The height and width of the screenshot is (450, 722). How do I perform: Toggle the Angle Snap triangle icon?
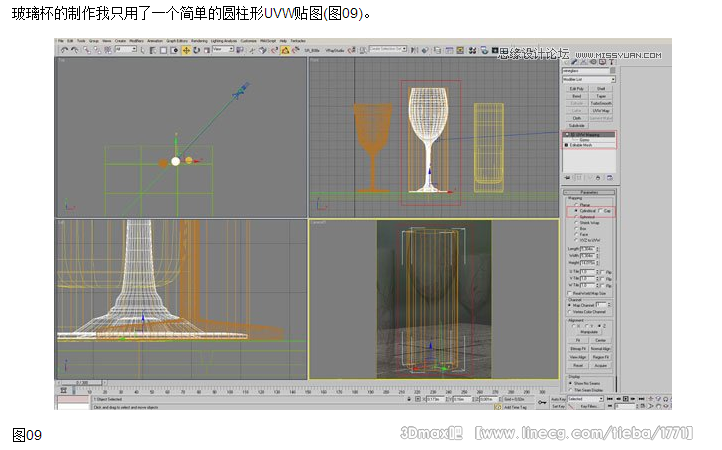tap(285, 50)
